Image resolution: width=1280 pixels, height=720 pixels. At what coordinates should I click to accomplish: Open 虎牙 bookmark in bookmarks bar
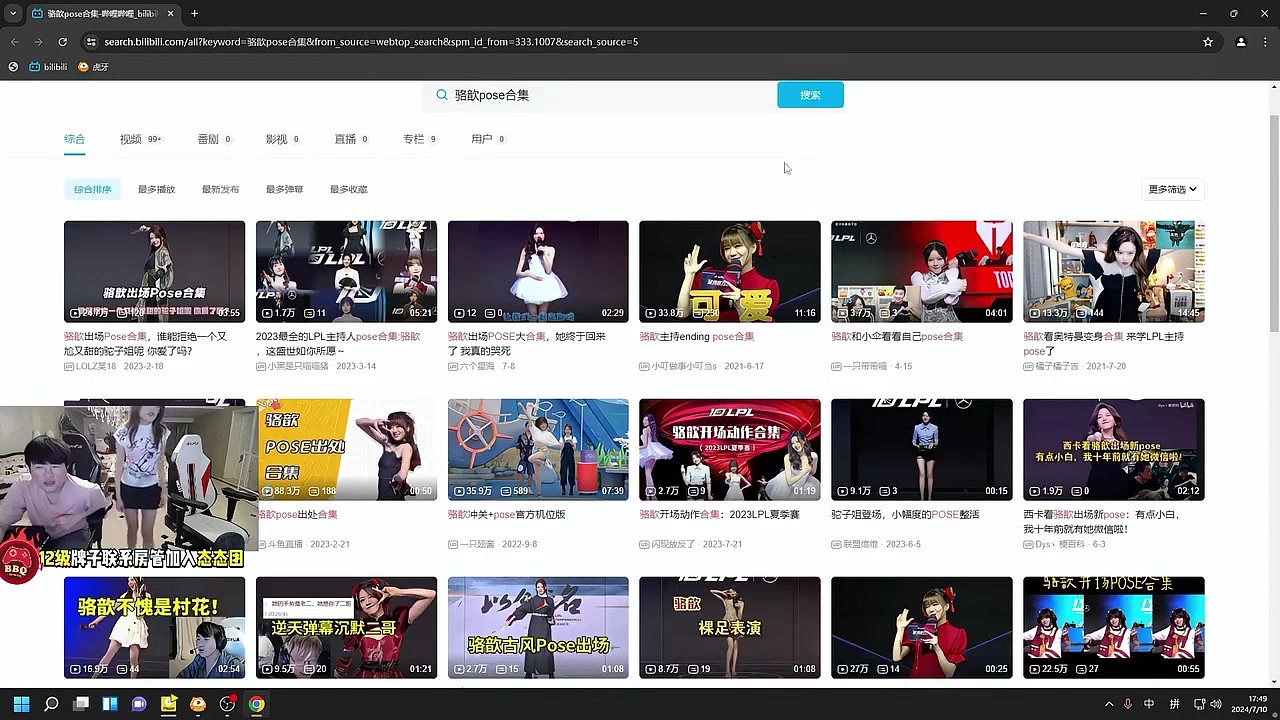click(x=93, y=67)
